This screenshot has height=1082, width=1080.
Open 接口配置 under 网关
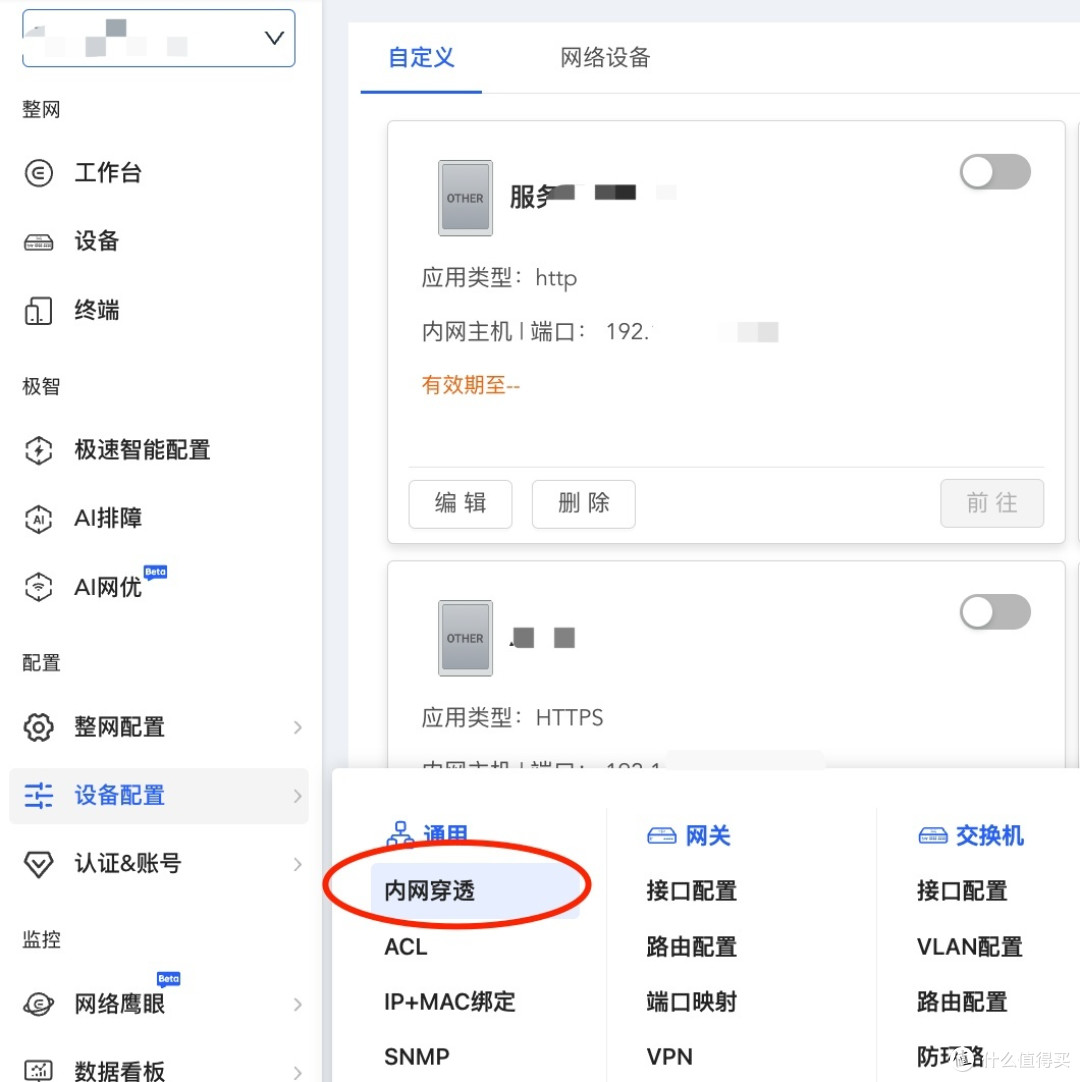click(x=691, y=891)
